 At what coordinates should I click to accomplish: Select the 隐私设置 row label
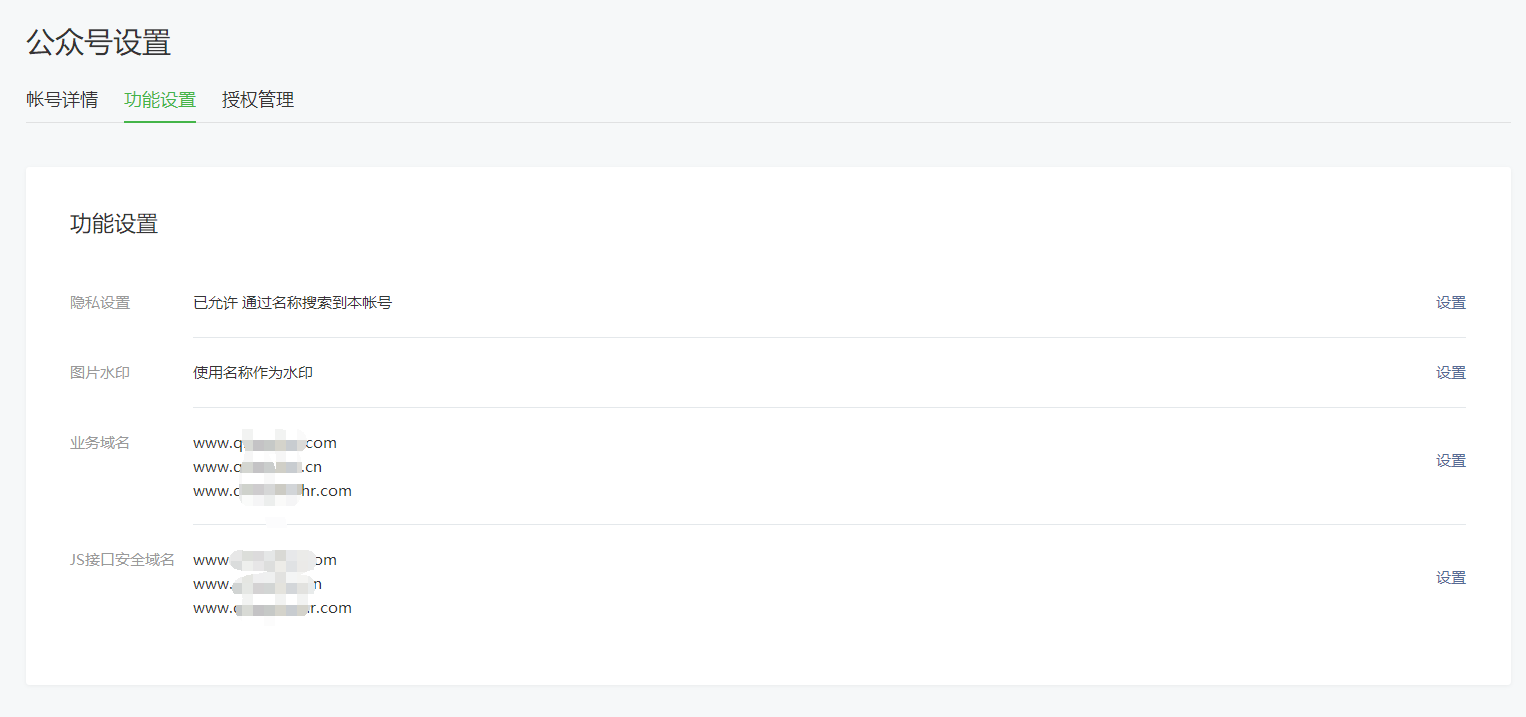[x=100, y=303]
